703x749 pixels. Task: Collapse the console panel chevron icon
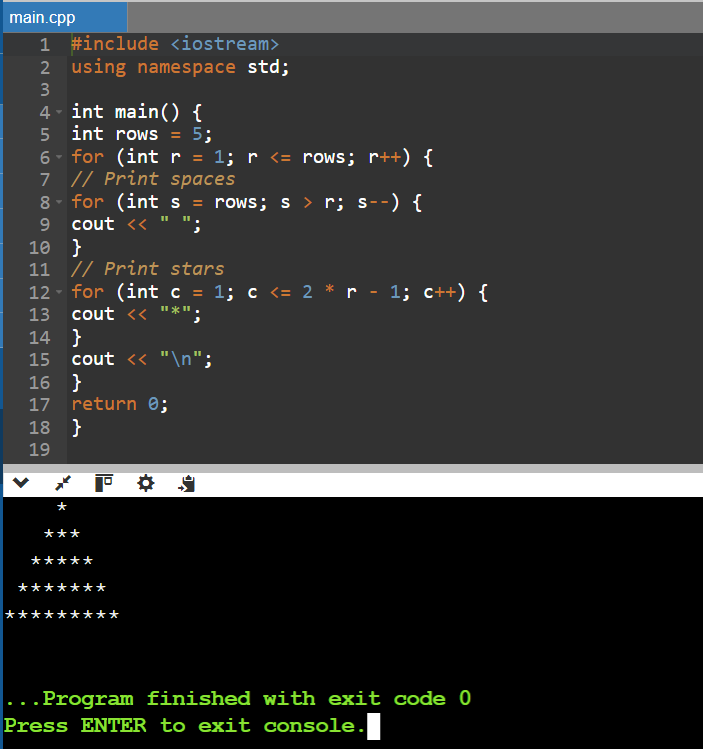pos(21,483)
